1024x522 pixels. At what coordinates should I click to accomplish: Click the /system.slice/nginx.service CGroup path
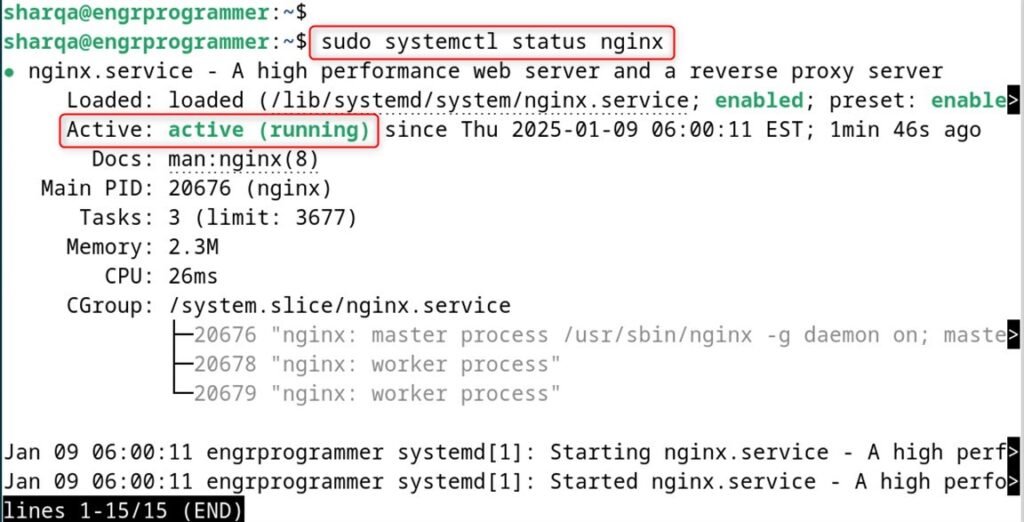(x=340, y=305)
